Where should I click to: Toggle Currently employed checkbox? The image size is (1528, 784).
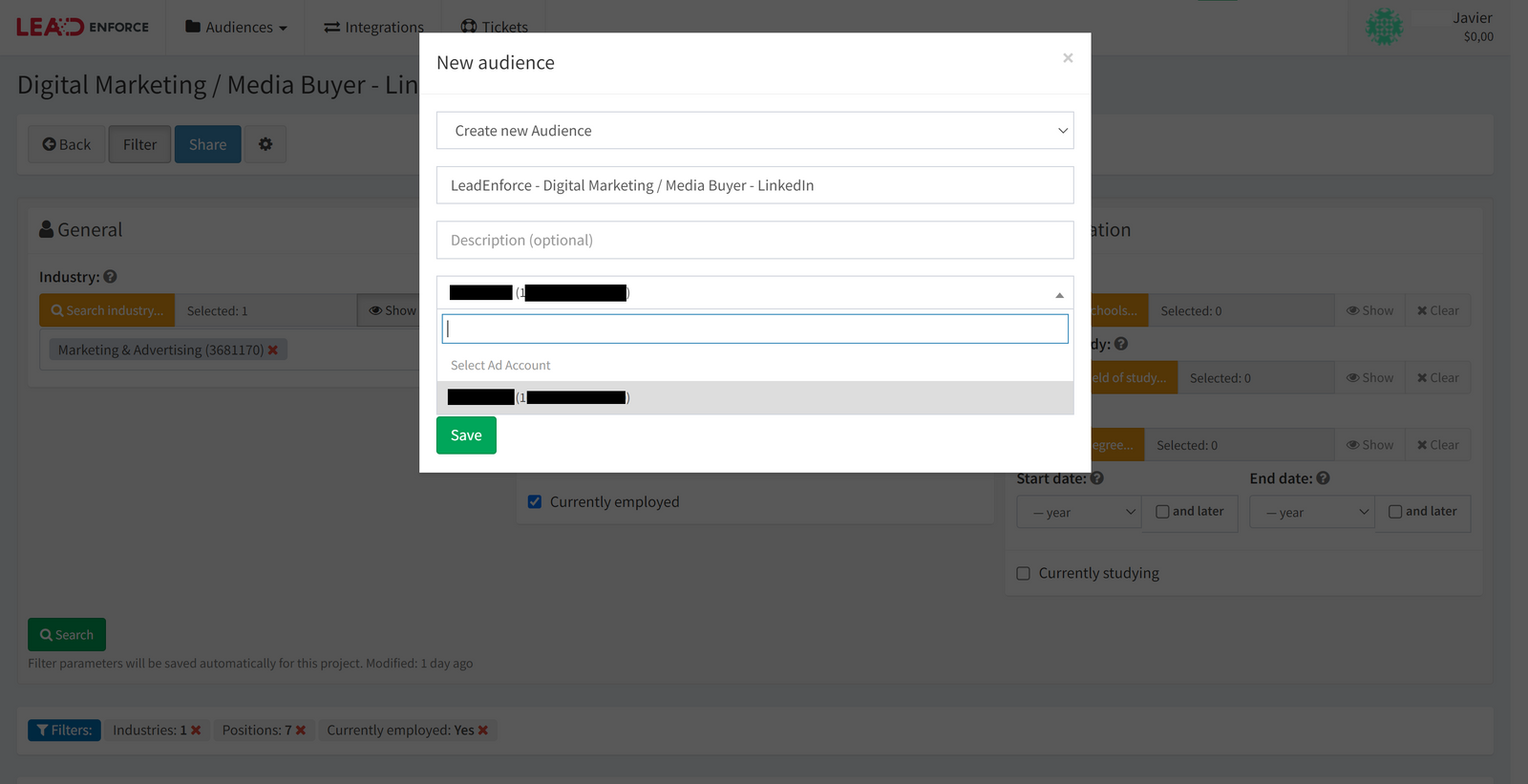tap(535, 502)
